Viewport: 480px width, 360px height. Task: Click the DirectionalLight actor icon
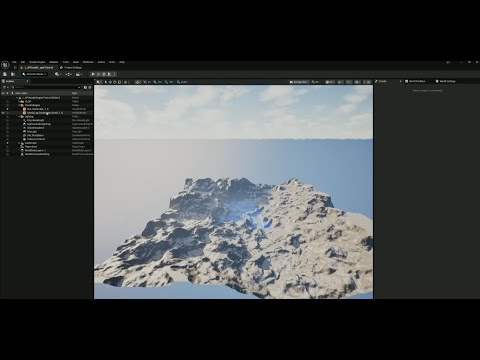[25, 120]
